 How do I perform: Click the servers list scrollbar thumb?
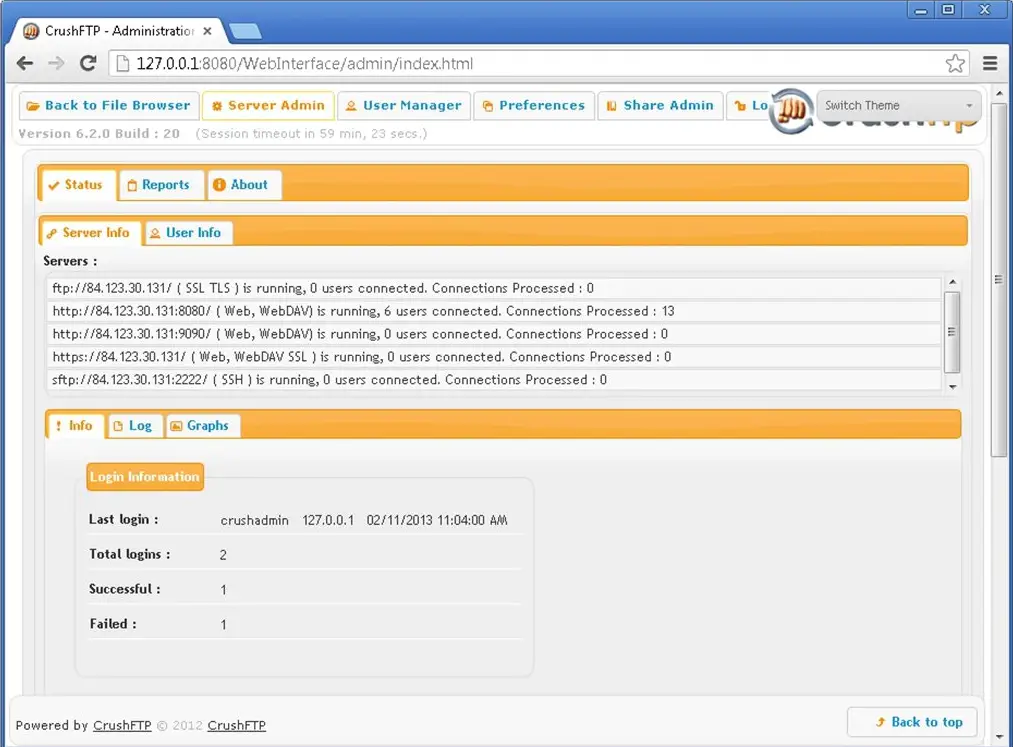(x=952, y=332)
